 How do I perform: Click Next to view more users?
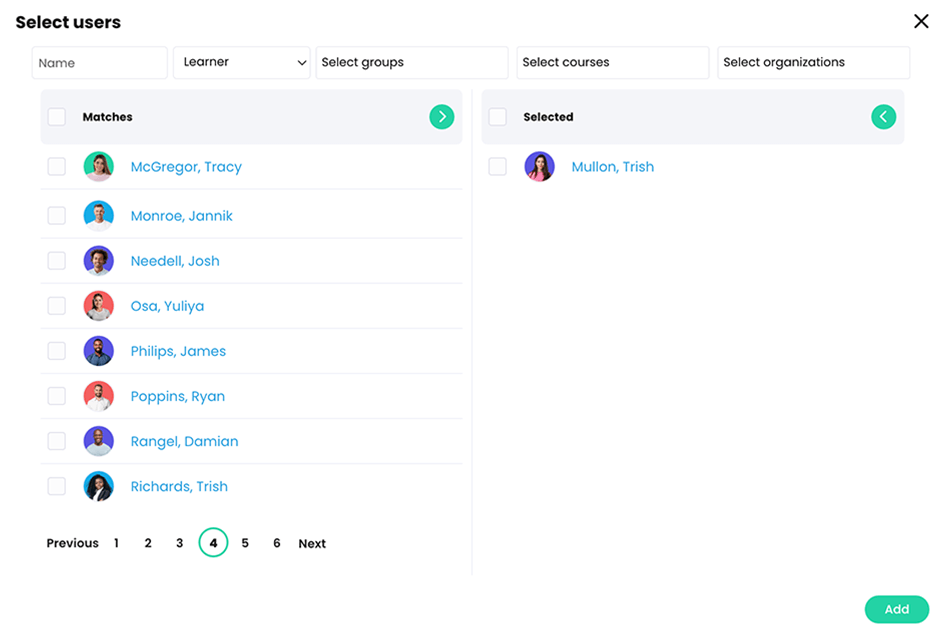(311, 543)
